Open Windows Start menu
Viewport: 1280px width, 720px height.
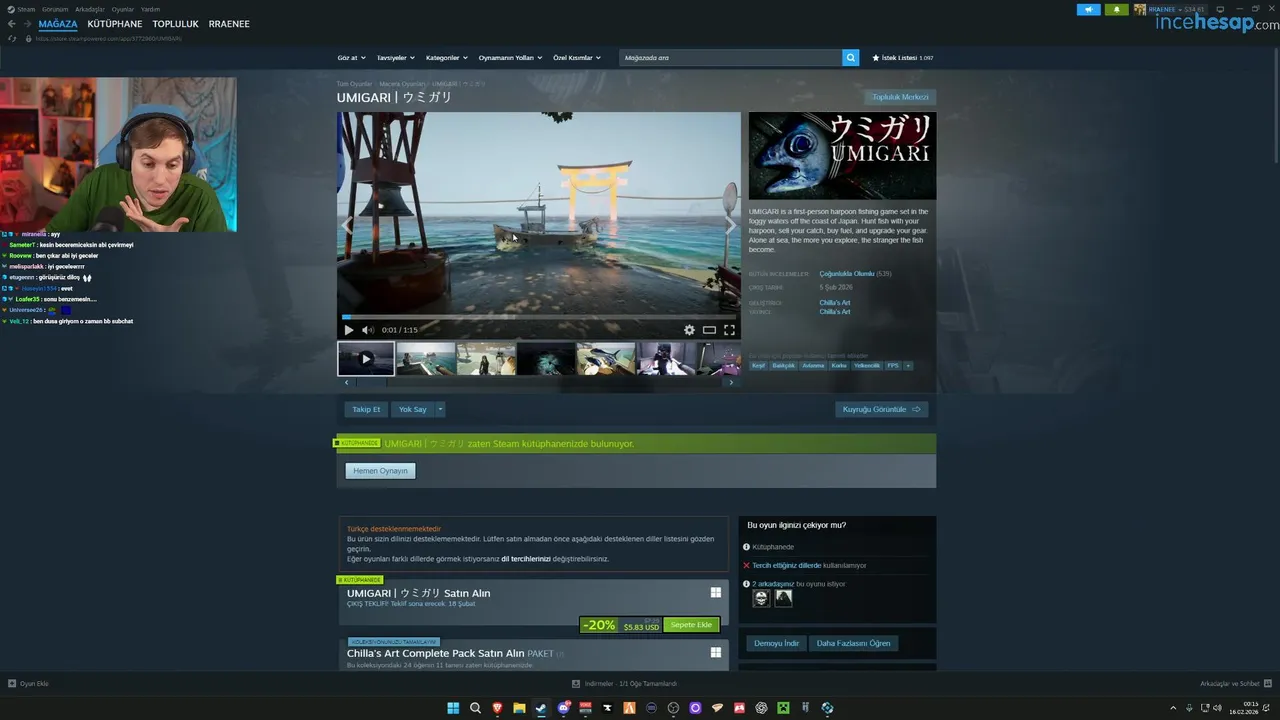click(x=453, y=708)
